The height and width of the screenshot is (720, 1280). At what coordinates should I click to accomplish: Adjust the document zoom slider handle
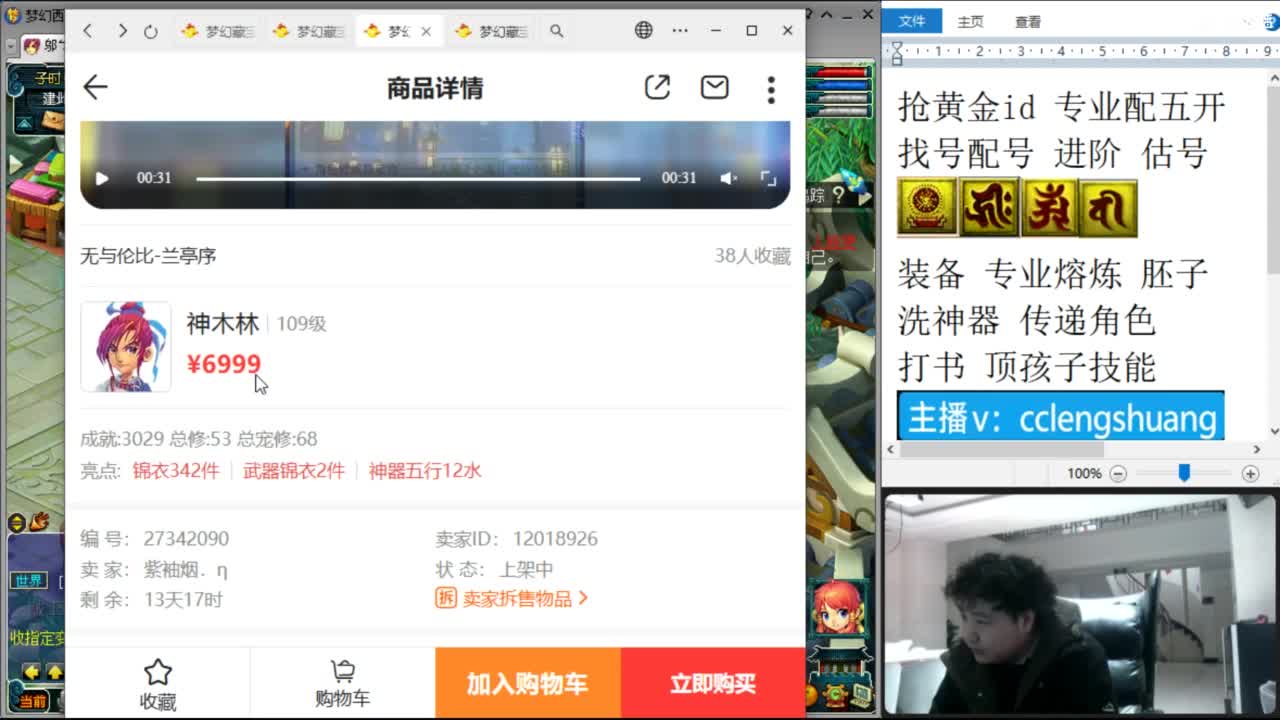pos(1184,473)
